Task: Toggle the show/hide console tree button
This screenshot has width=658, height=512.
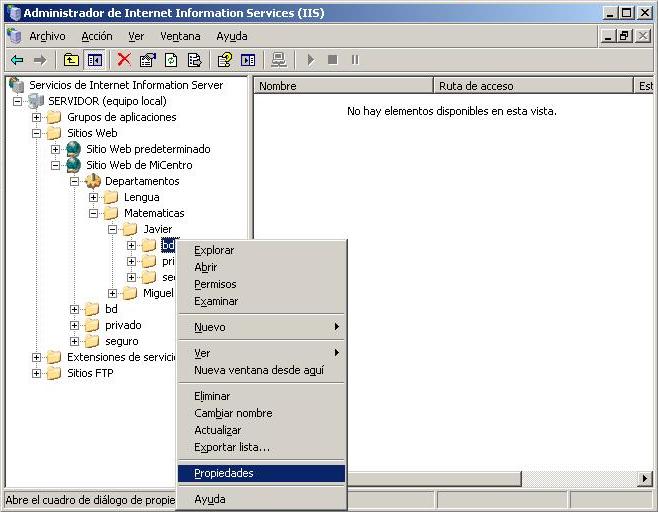Action: pyautogui.click(x=94, y=60)
